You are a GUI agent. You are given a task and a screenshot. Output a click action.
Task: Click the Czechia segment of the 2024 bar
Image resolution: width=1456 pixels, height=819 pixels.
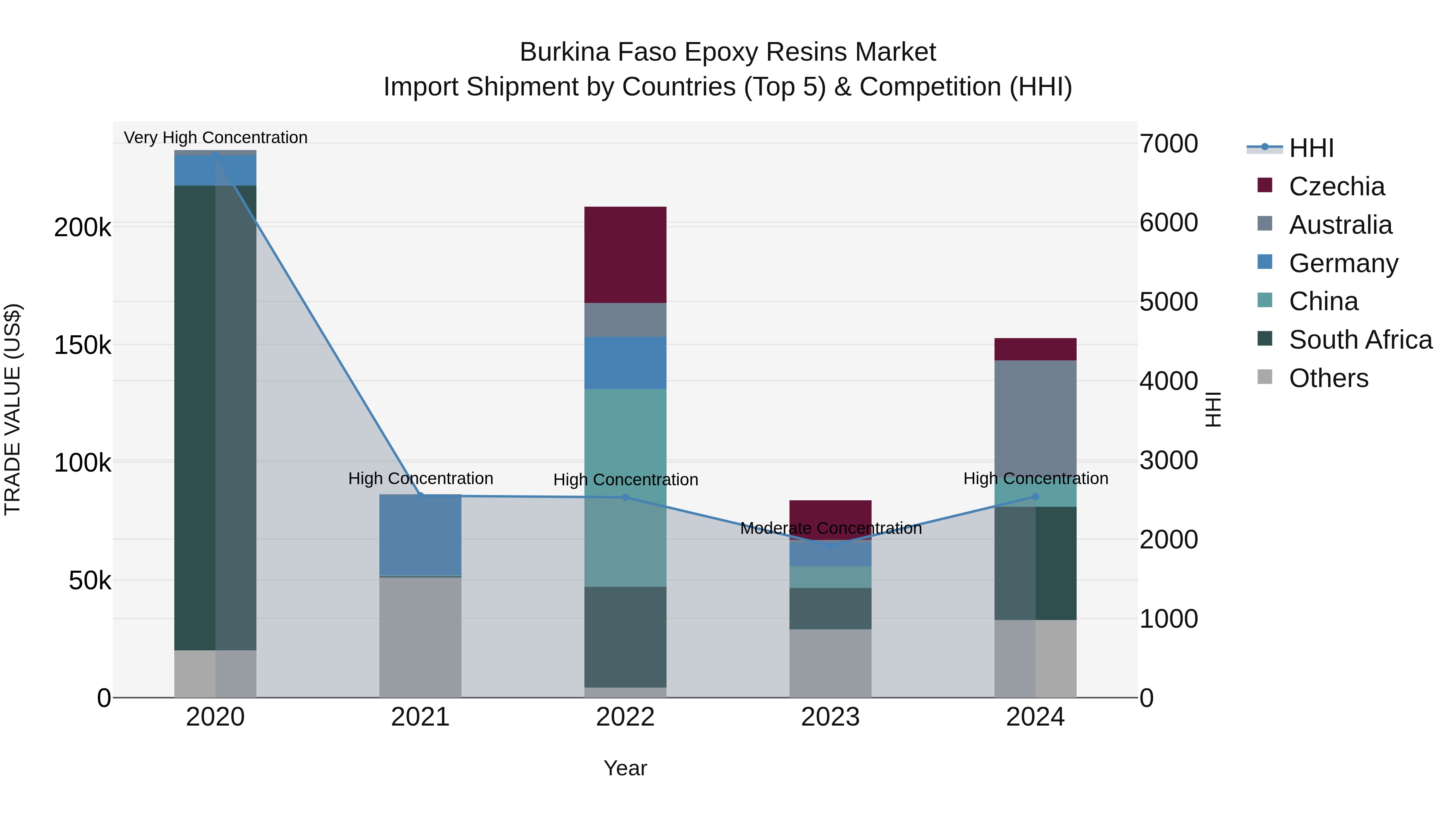coord(1035,349)
